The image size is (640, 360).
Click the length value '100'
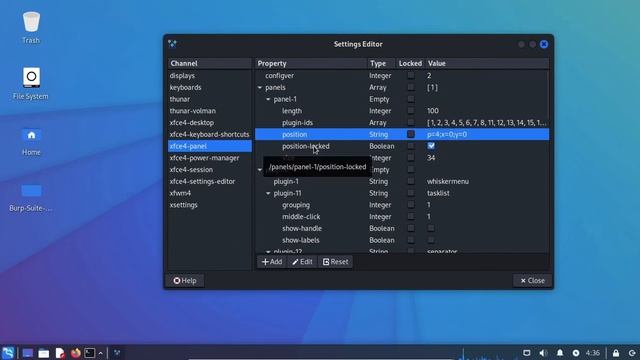[x=433, y=111]
